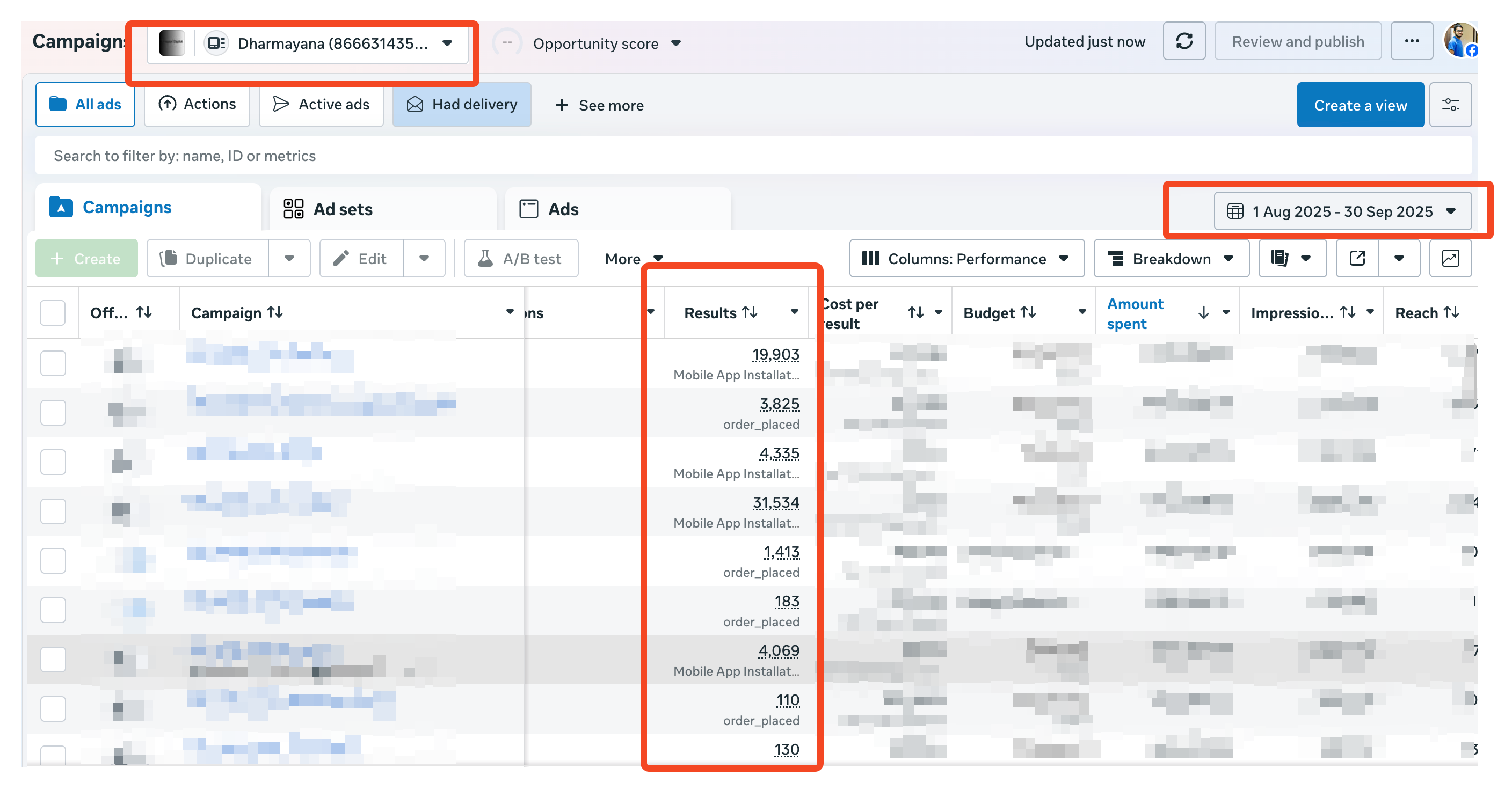Select the 3,825 order_placed row checkbox
The height and width of the screenshot is (790, 1512).
pos(53,412)
